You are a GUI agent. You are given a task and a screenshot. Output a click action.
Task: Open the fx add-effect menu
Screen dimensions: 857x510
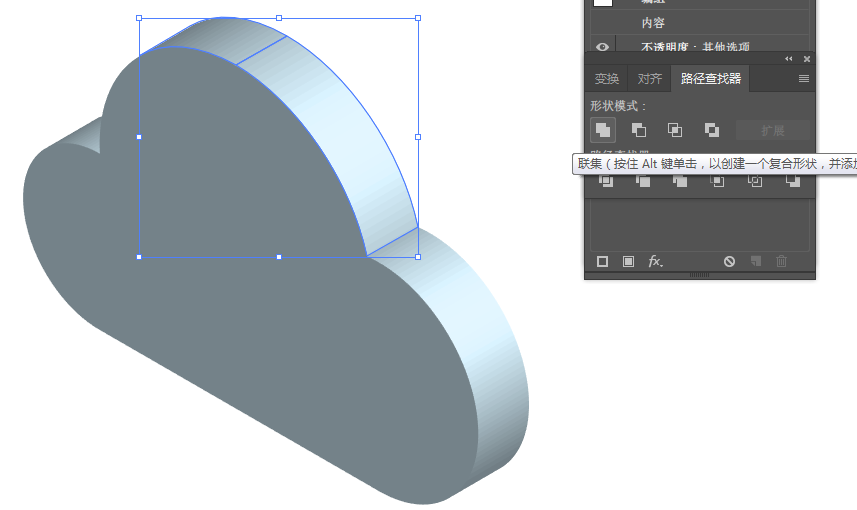pos(655,262)
